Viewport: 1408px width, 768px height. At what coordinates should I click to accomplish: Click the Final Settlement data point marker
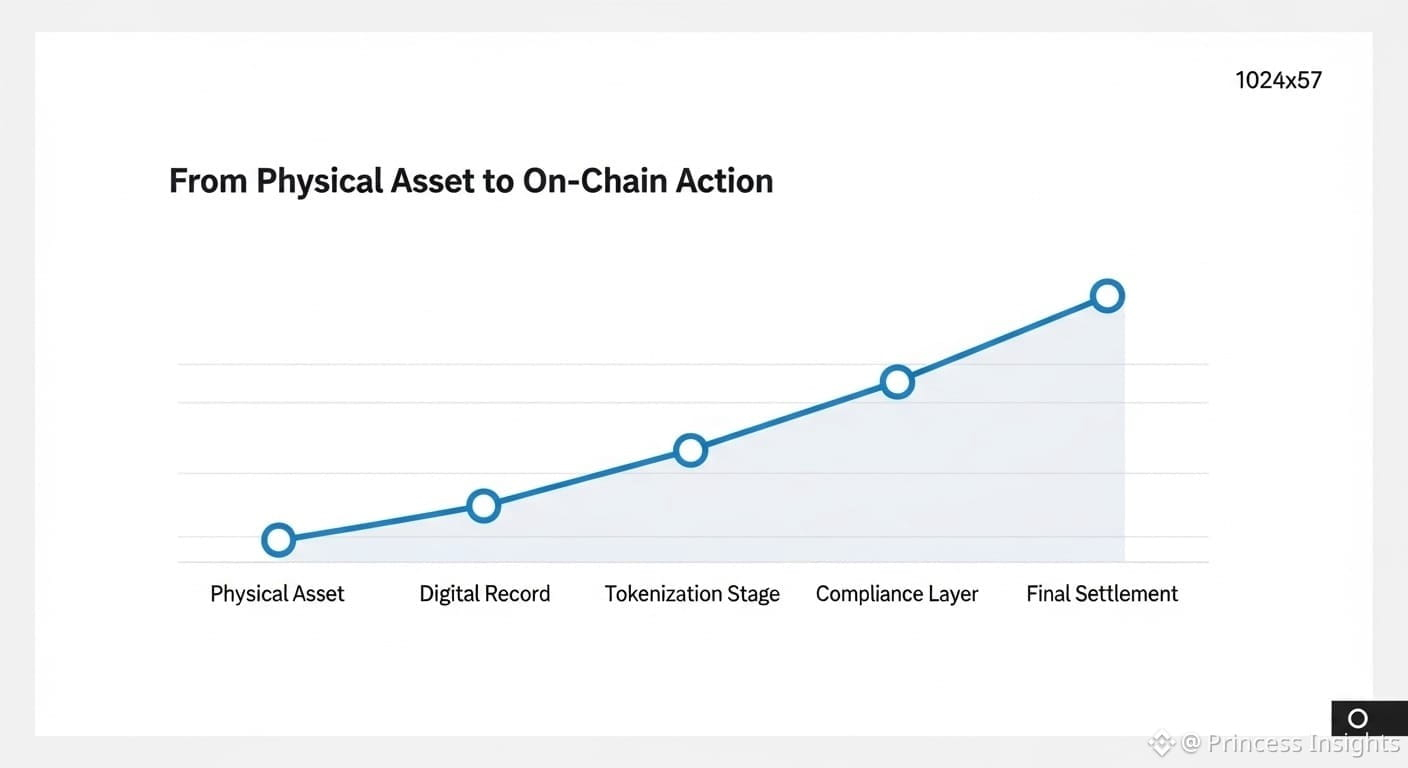(1107, 295)
